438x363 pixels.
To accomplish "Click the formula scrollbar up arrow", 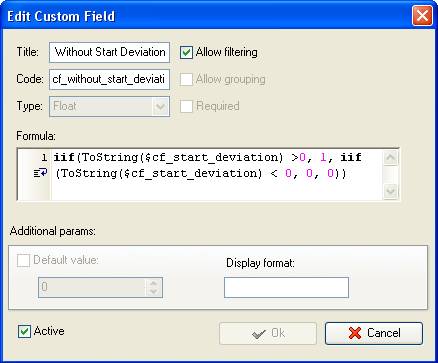I will (x=390, y=158).
